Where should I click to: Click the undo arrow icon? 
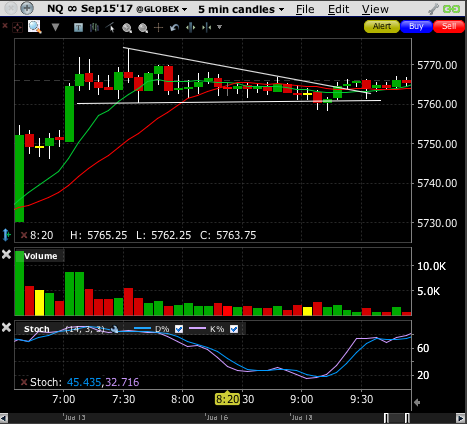tap(174, 27)
